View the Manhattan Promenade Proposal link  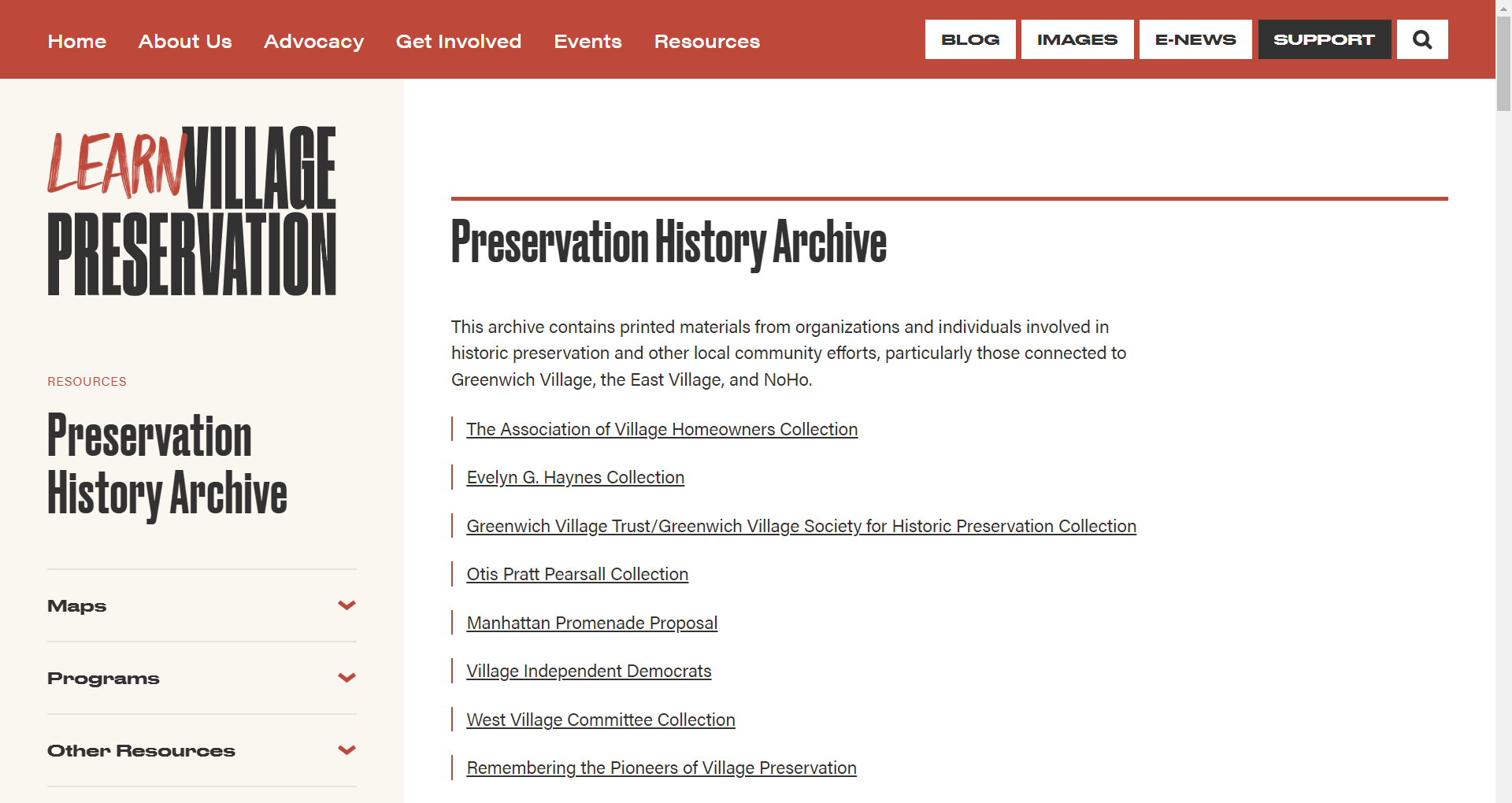coord(591,623)
